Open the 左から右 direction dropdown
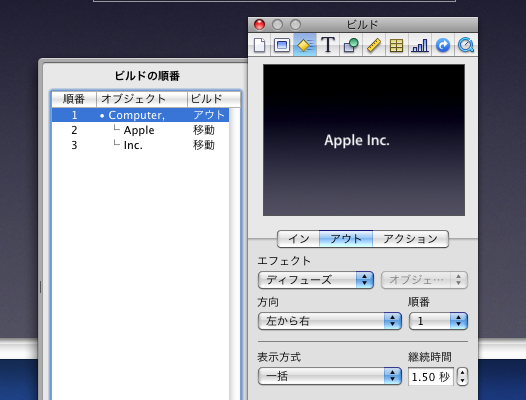The image size is (526, 400). (329, 321)
